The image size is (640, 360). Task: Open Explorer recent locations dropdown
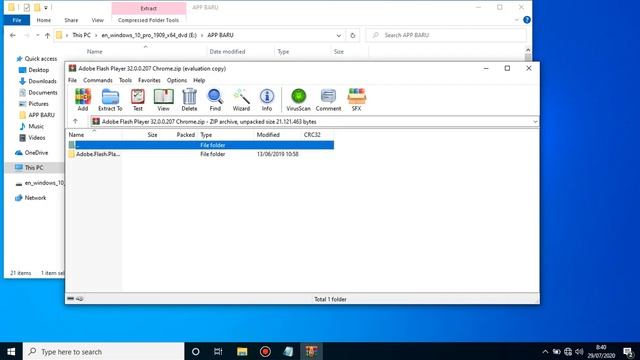38,36
